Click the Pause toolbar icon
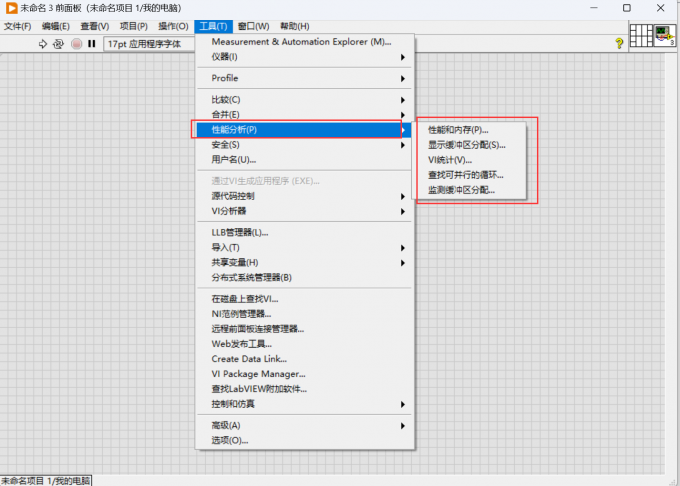 click(92, 44)
